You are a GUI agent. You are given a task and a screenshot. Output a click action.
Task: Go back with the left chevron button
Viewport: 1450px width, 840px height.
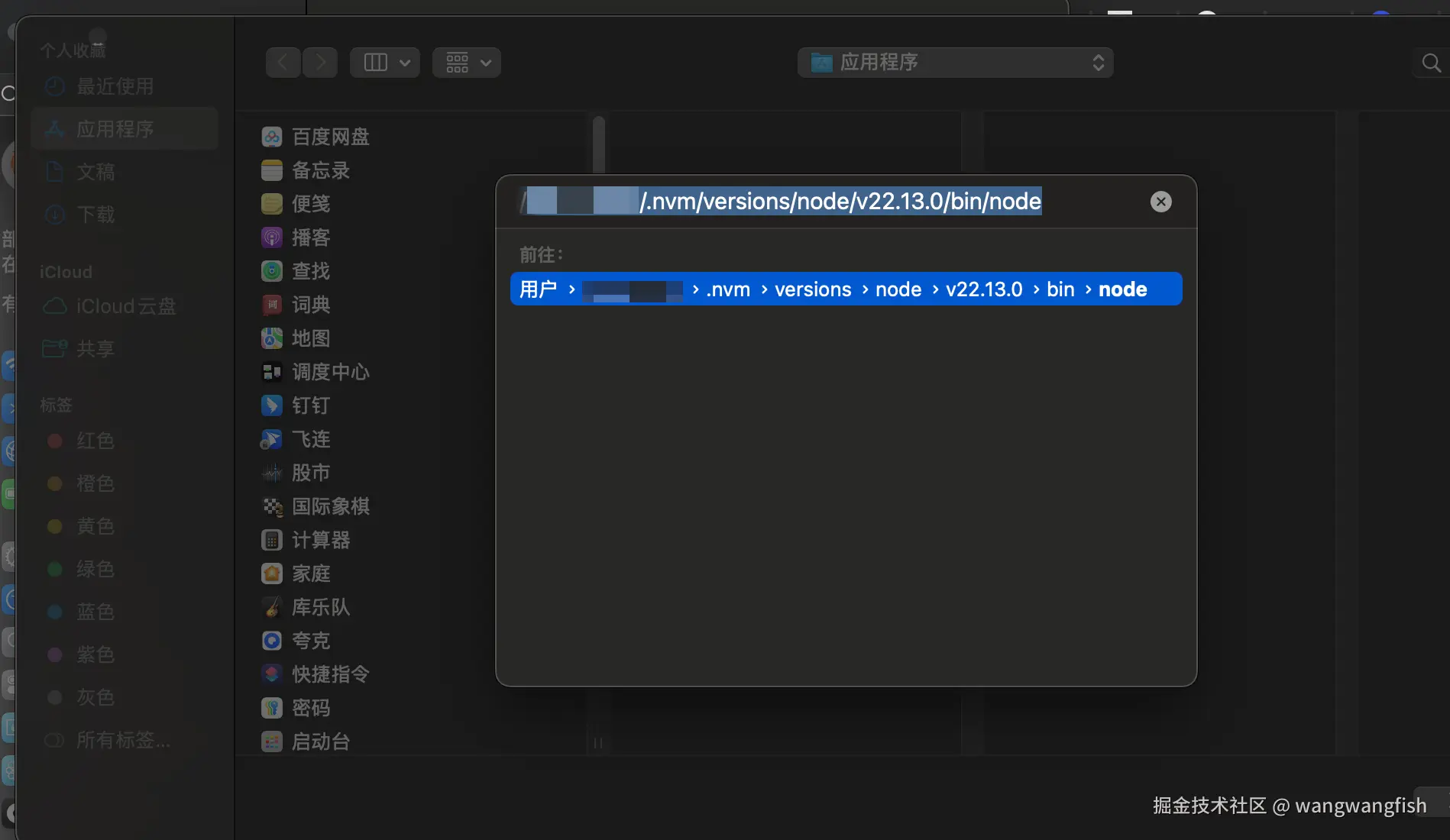pos(283,63)
